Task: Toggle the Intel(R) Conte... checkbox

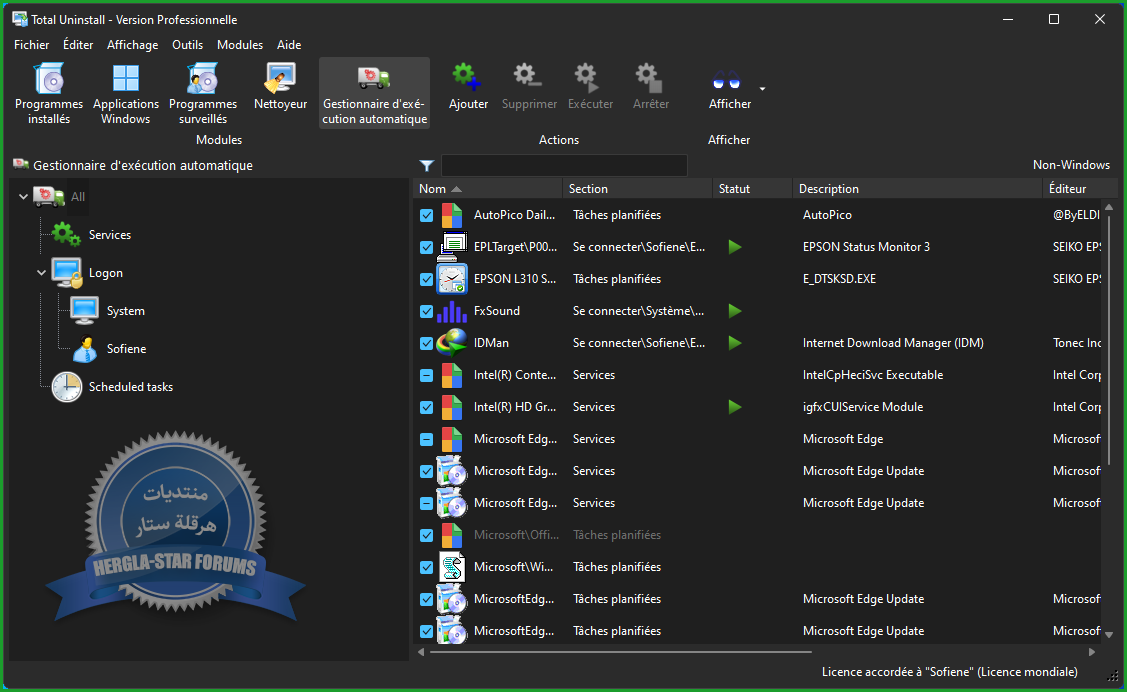Action: point(426,375)
